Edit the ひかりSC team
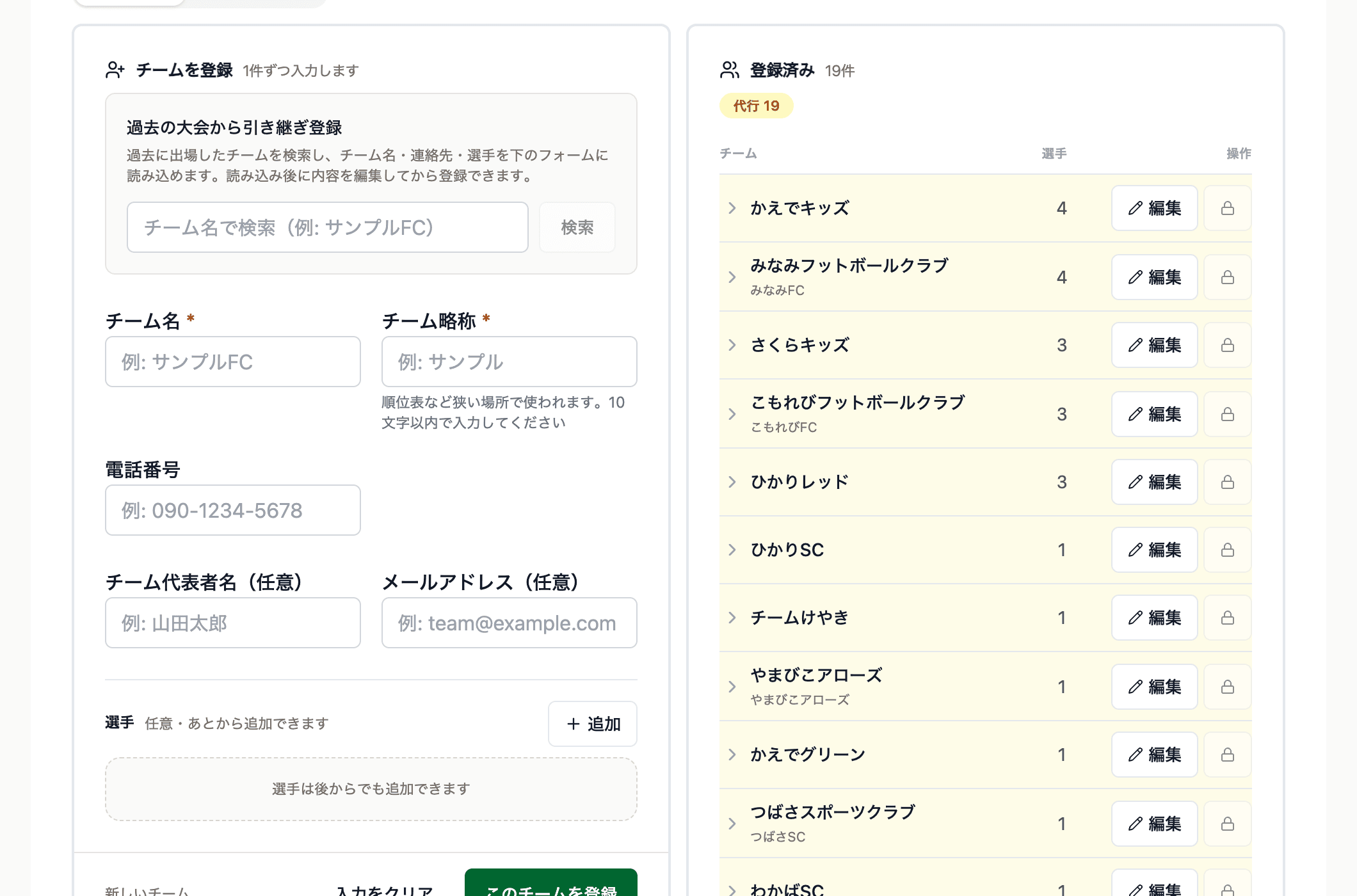1357x896 pixels. coord(1154,550)
